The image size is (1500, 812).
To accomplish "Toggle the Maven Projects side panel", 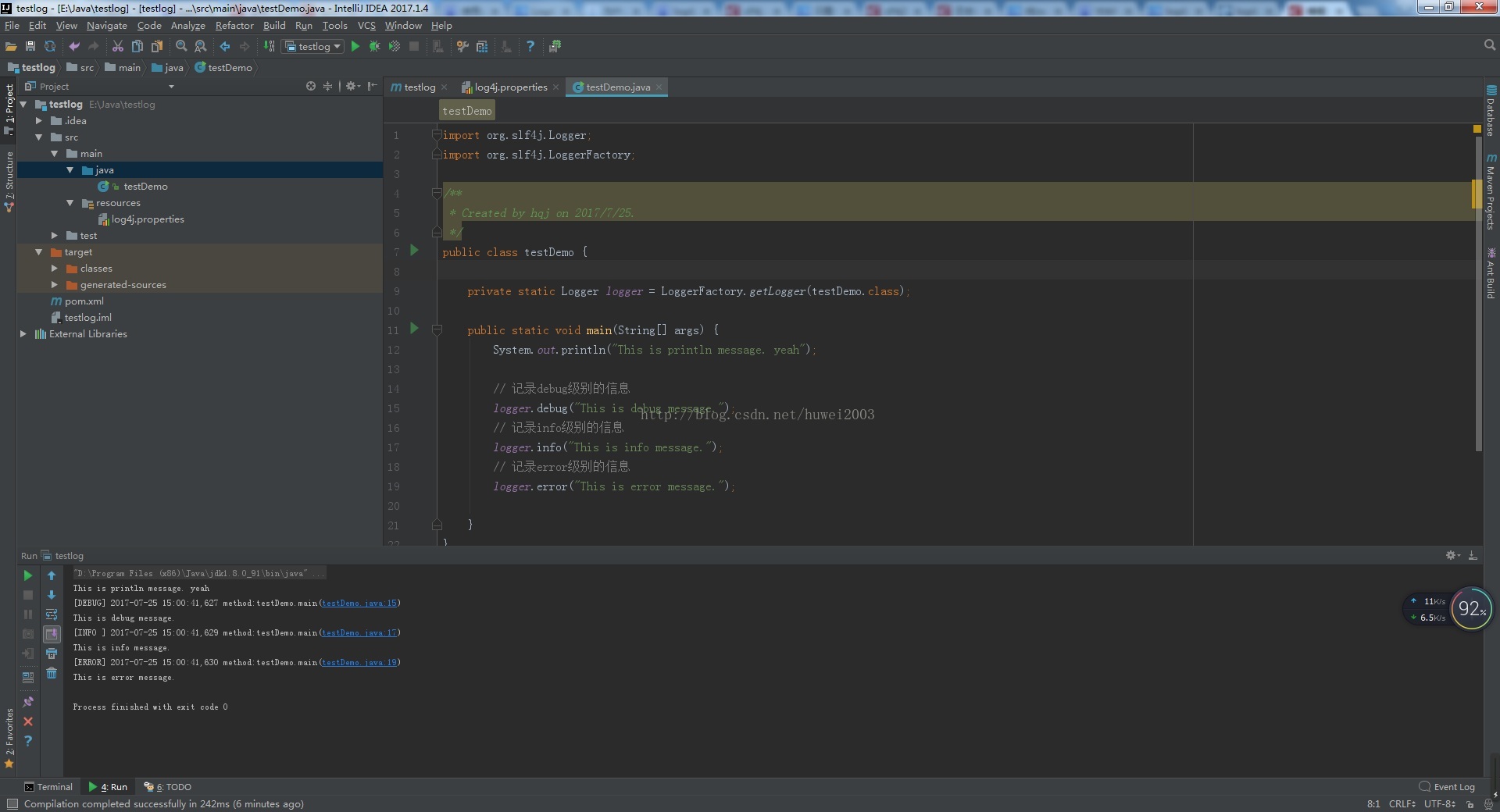I will (1491, 193).
